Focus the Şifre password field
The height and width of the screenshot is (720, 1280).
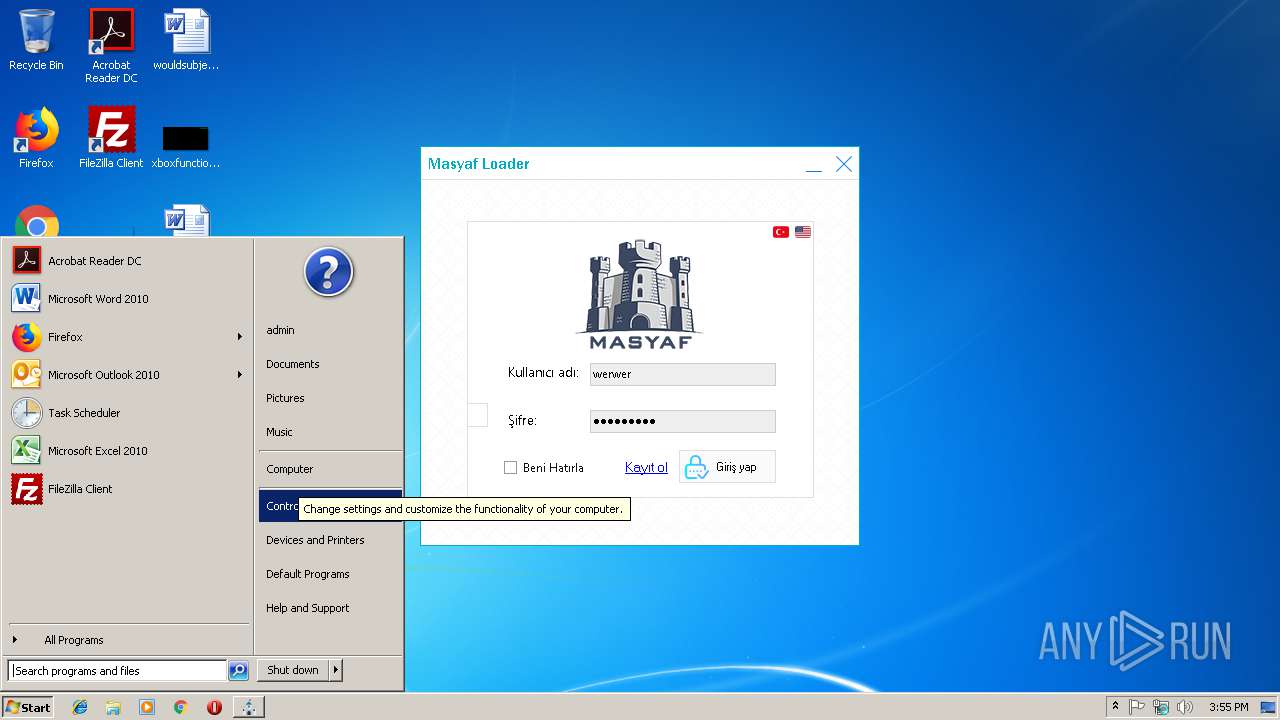(682, 421)
